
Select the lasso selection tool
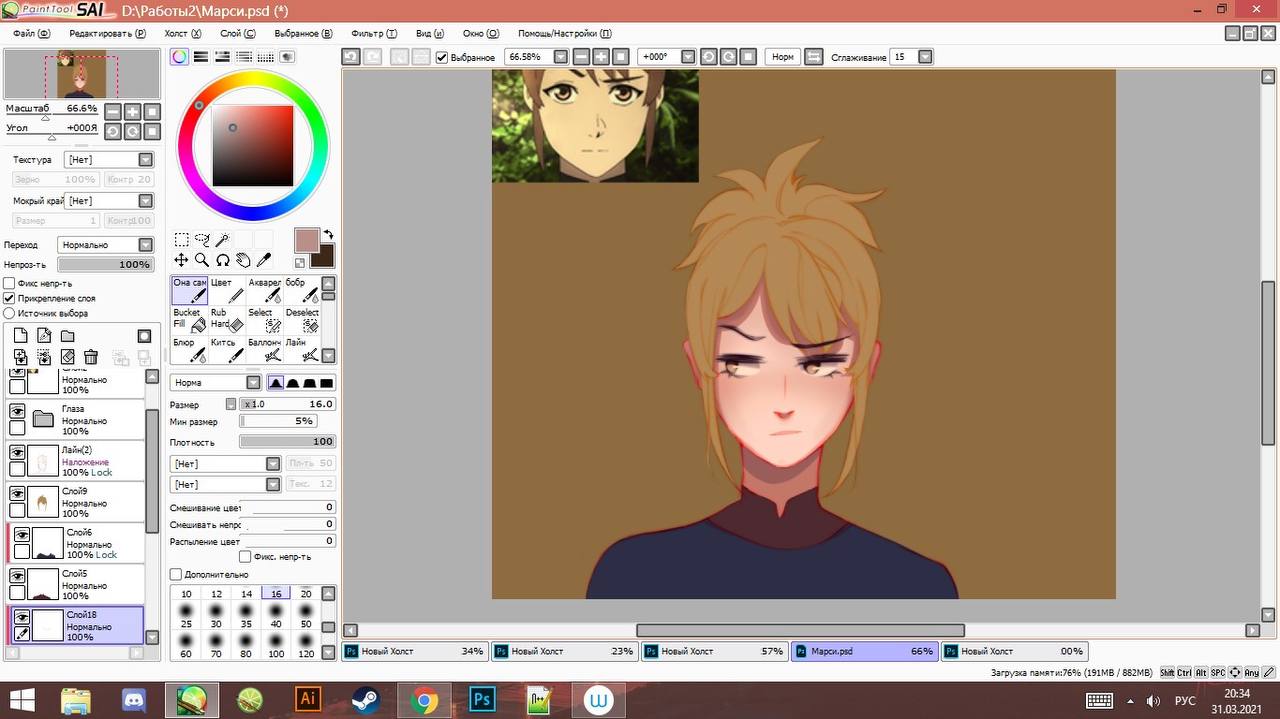pyautogui.click(x=202, y=240)
